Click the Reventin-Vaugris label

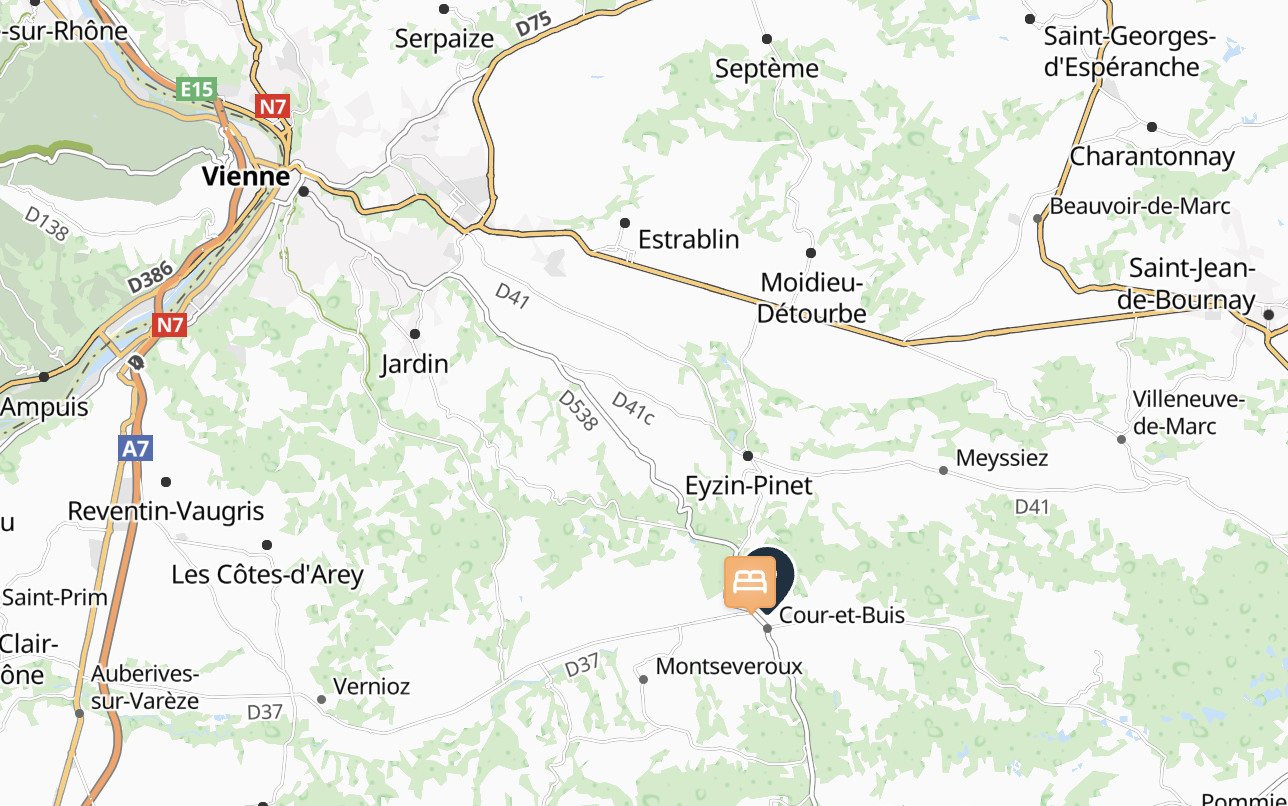pyautogui.click(x=166, y=511)
